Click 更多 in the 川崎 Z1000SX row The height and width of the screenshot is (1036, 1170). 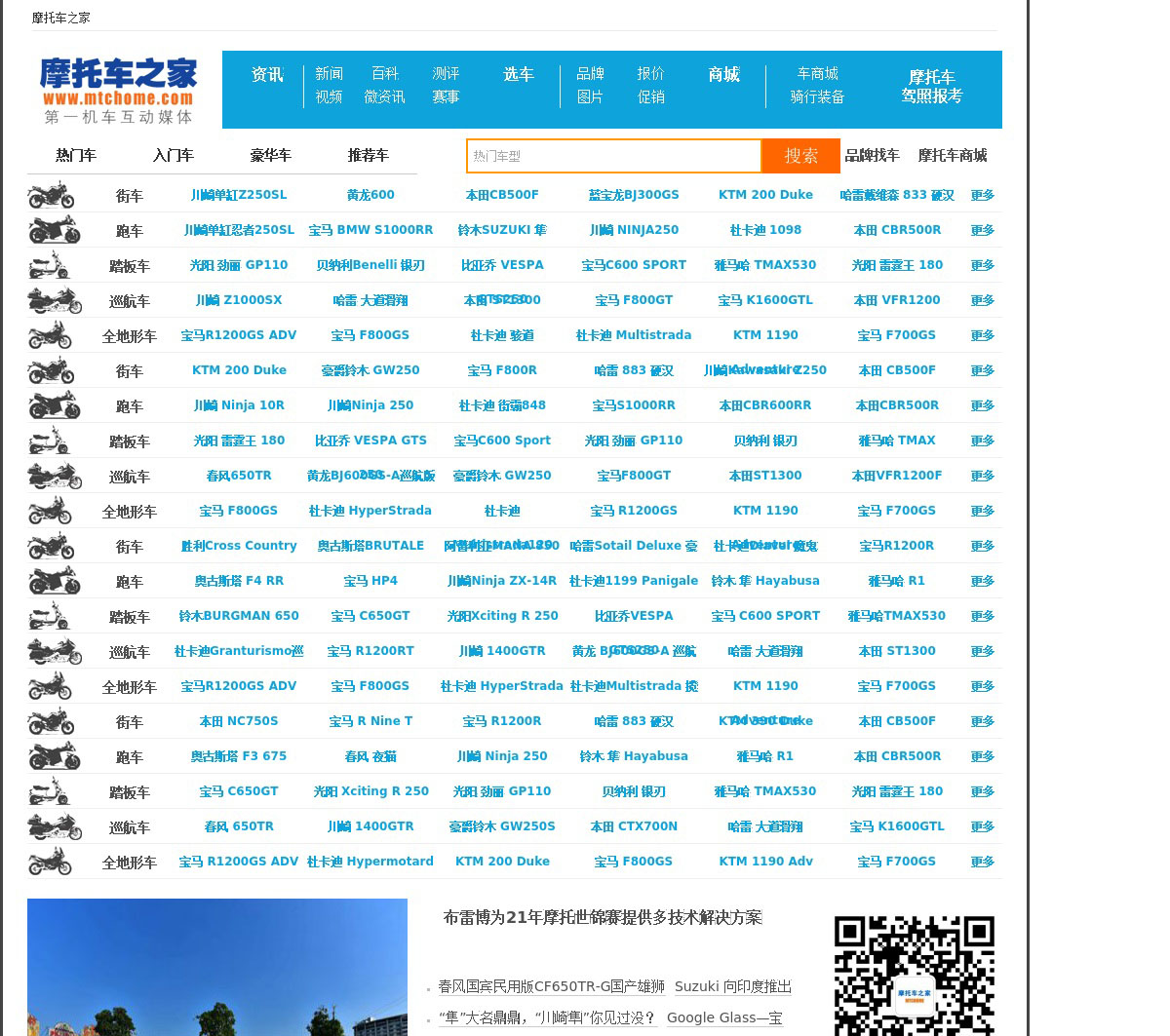[x=982, y=300]
